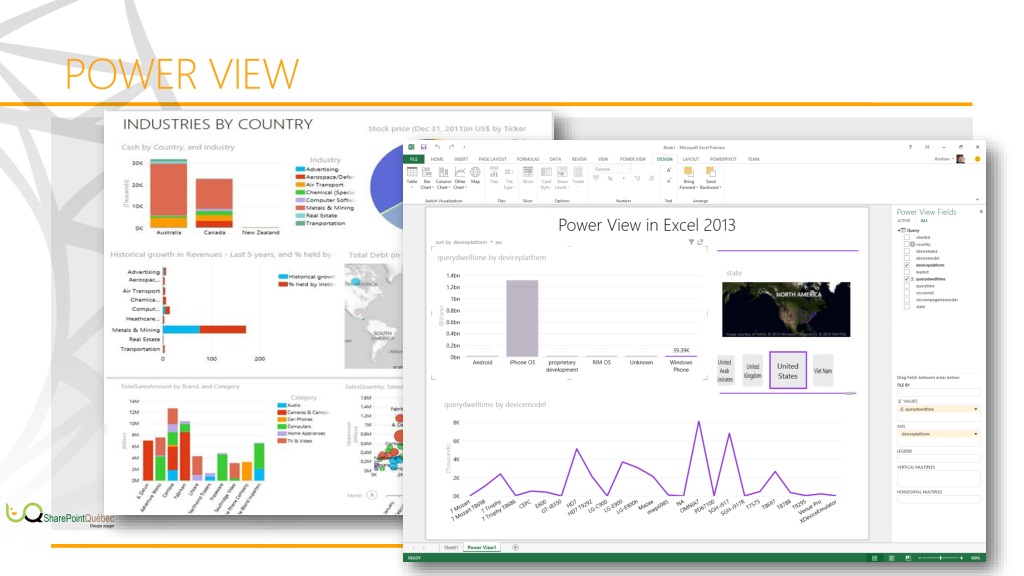The width and height of the screenshot is (1024, 576).
Task: Click the TILE BY field box
Action: (938, 392)
